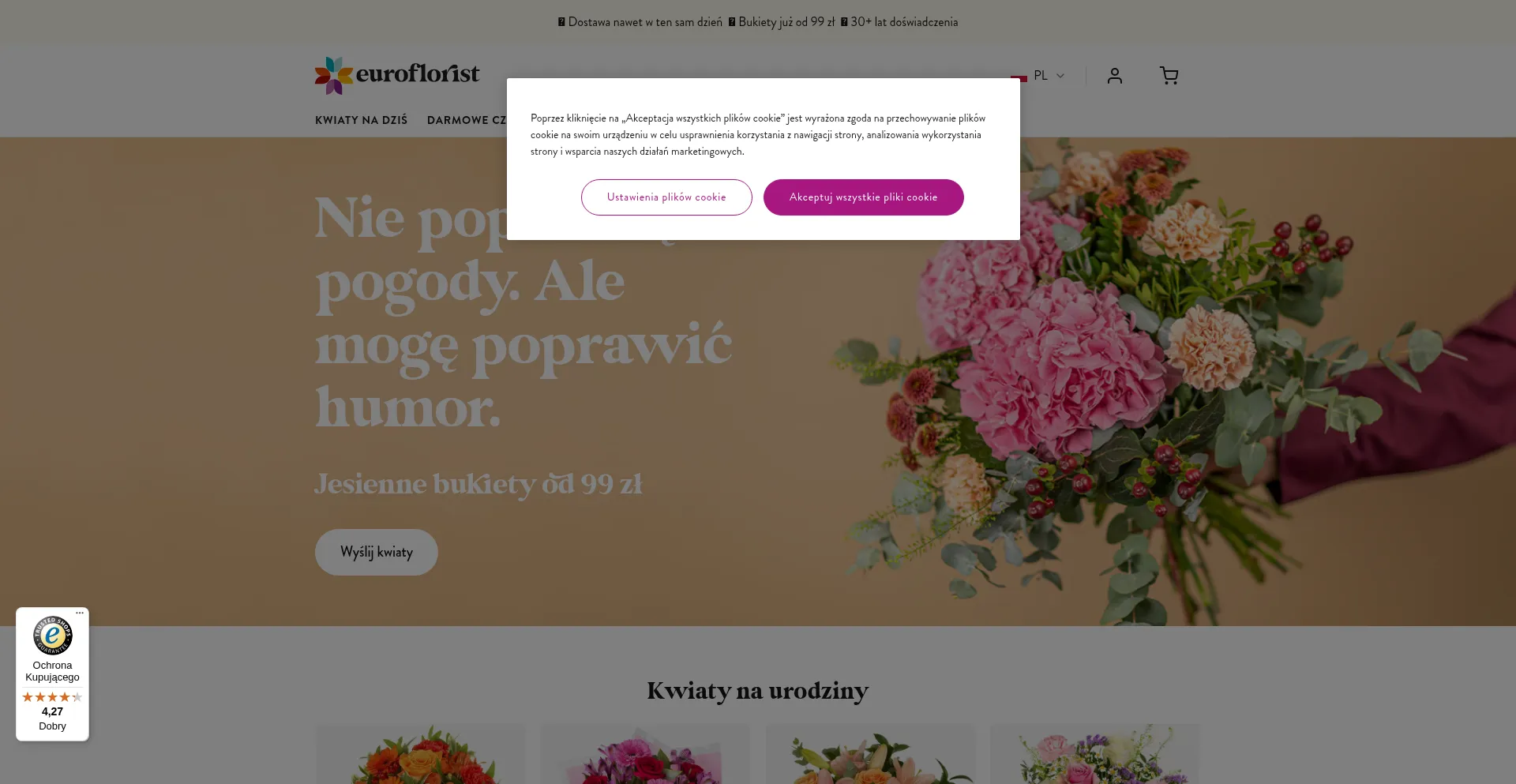Click the star rating in Trusted Shops widget
1516x784 pixels.
[52, 697]
